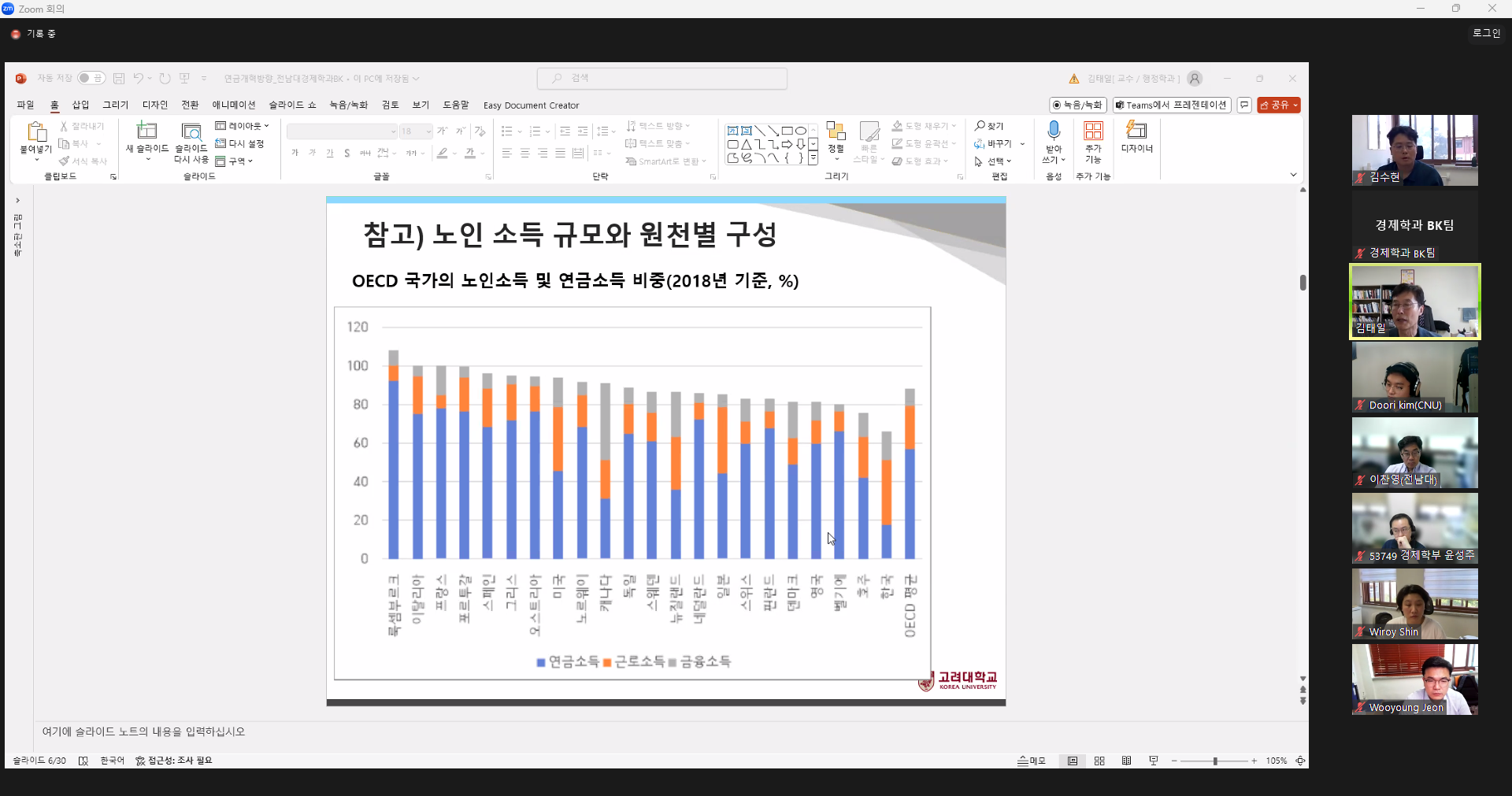Viewport: 1512px width, 796px height.
Task: Open the Share (공유) dropdown button
Action: tap(1279, 105)
